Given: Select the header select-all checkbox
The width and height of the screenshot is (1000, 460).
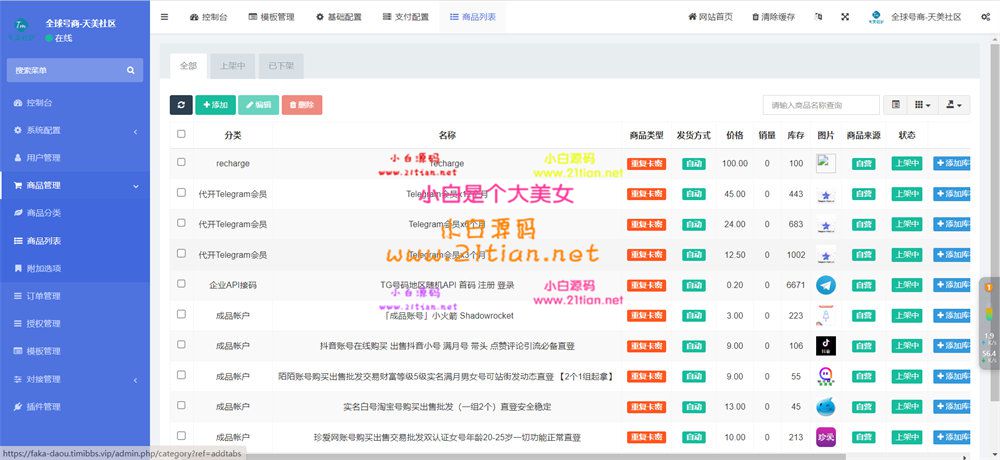Looking at the screenshot, I should pyautogui.click(x=181, y=134).
